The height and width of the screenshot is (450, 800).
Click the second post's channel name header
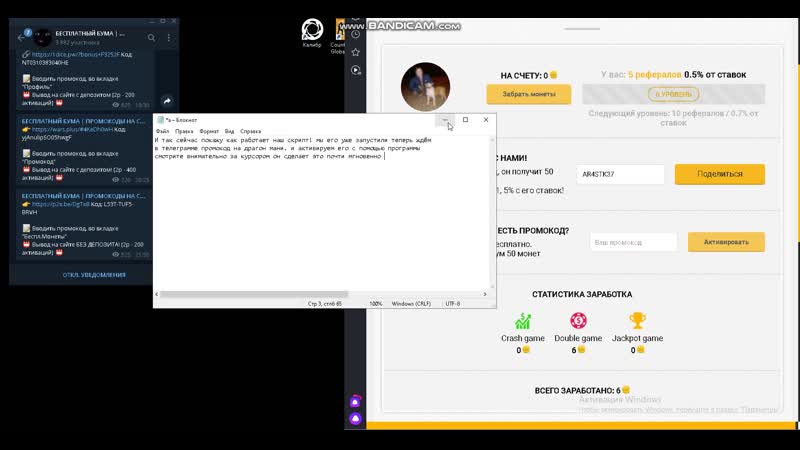(x=83, y=121)
